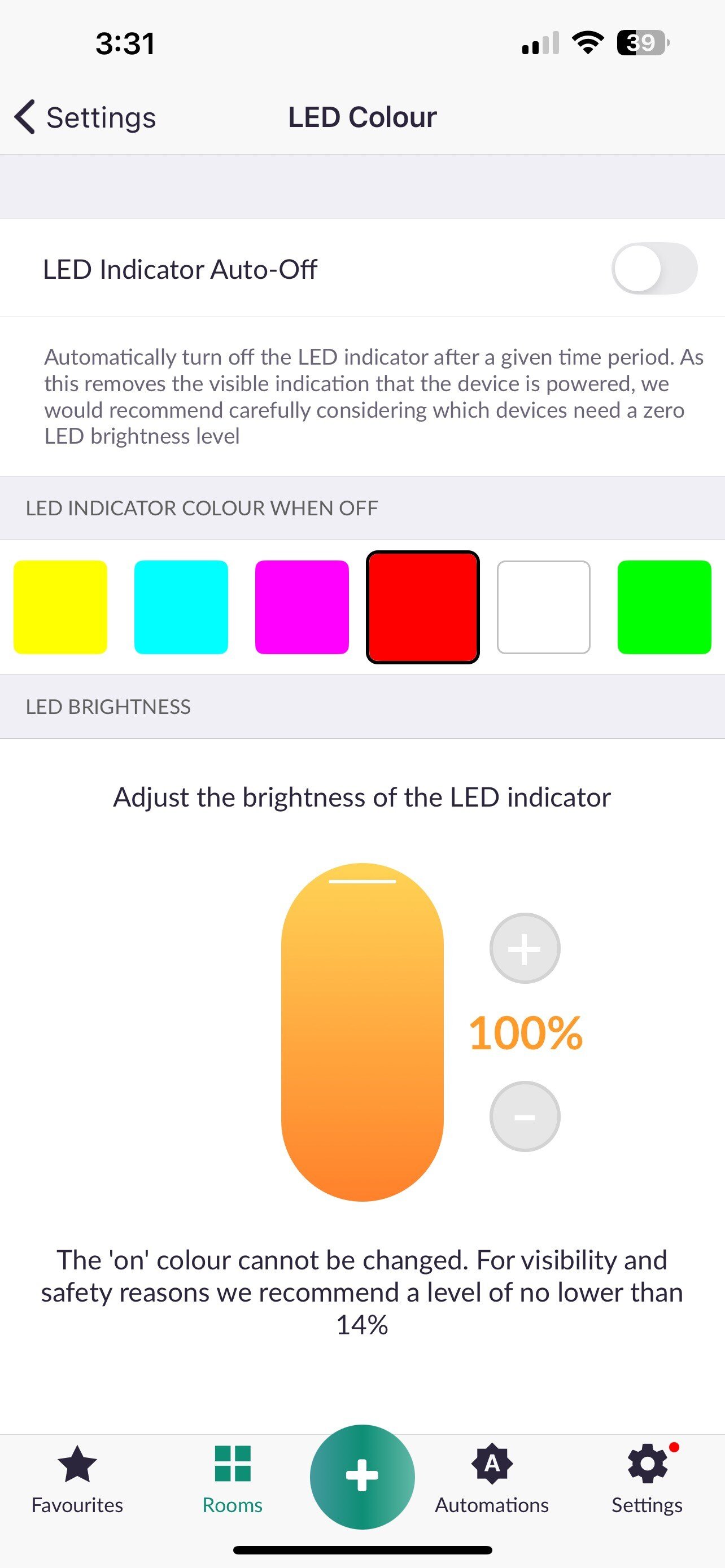Screen dimensions: 725x1568
Task: Tap the back chevron beside Settings
Action: click(25, 116)
